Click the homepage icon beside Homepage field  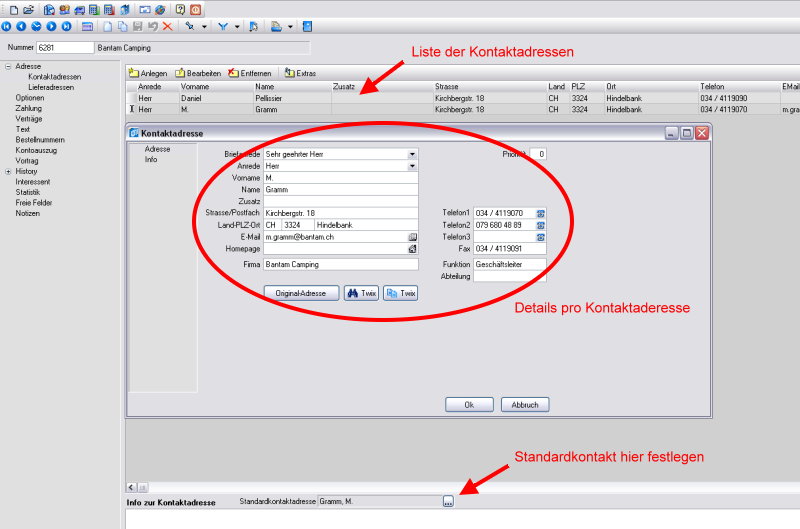pos(412,249)
